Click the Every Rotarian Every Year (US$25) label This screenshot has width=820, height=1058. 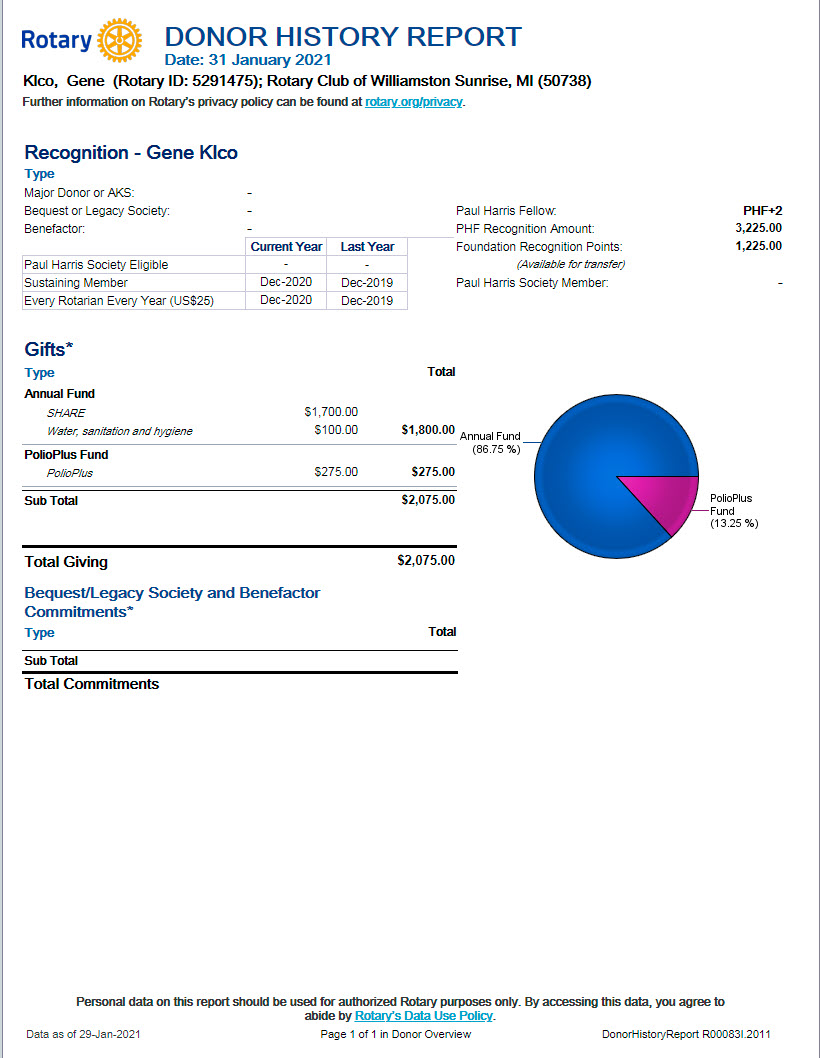119,301
